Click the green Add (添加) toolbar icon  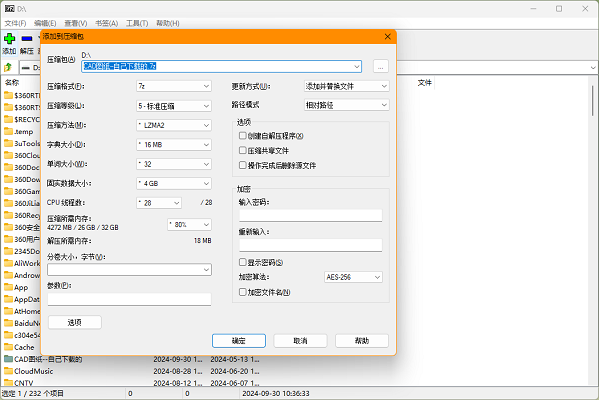[9, 39]
